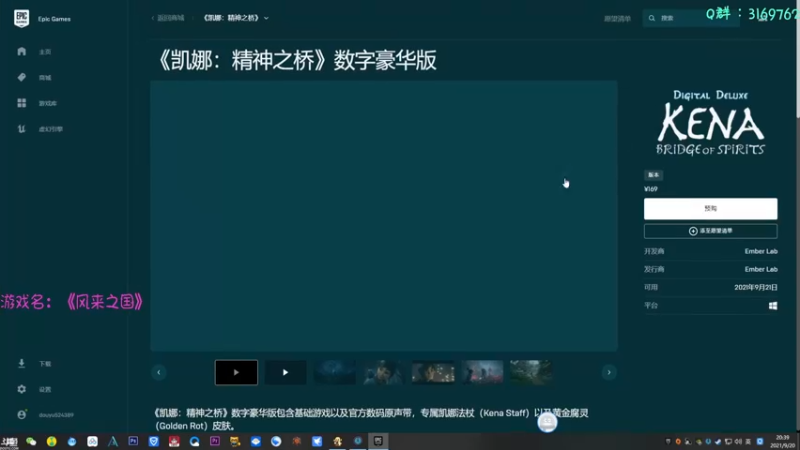Click the Ember Lab publisher link
Viewport: 800px width, 450px height.
[761, 269]
